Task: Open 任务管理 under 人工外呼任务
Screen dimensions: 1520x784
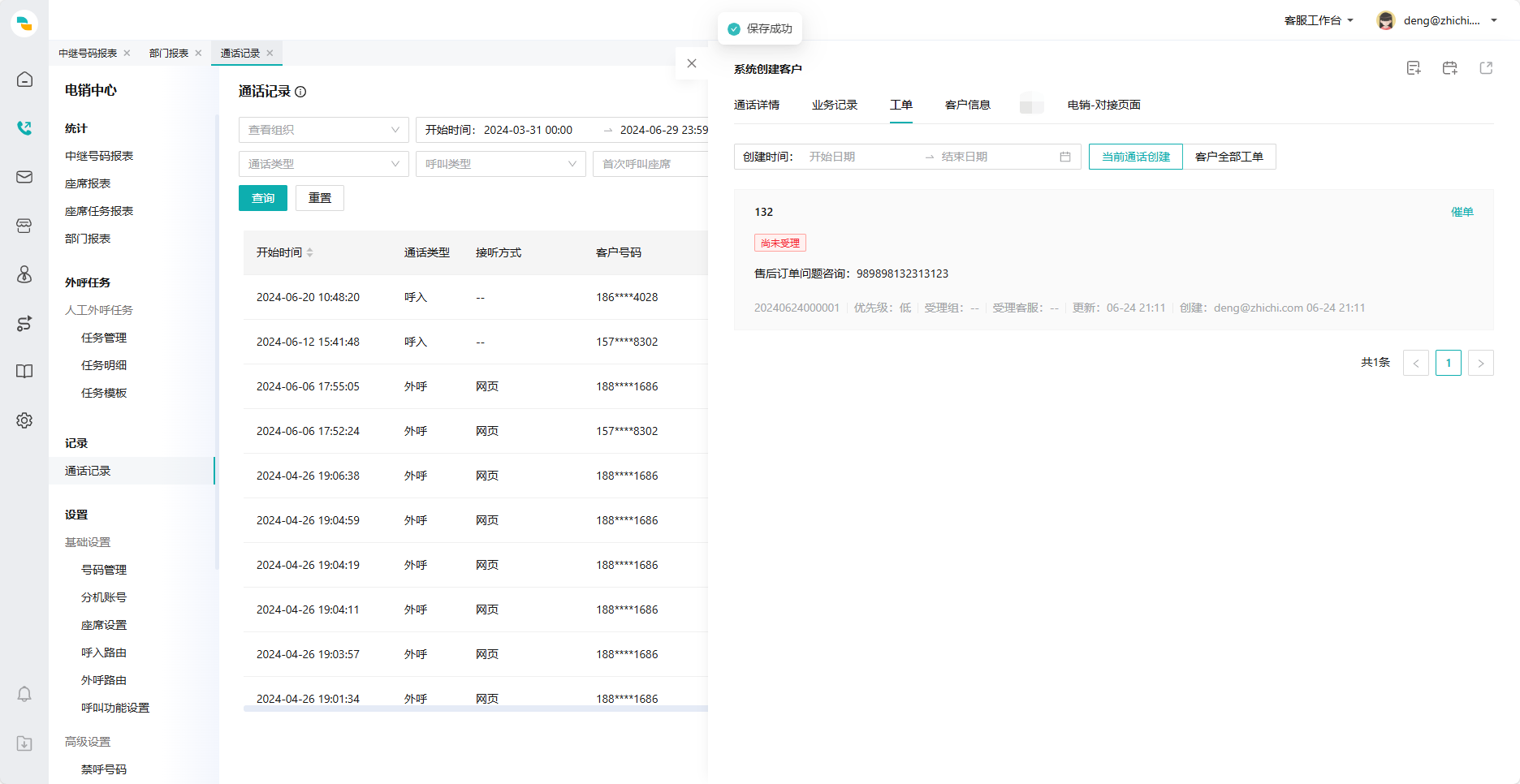Action: (x=104, y=338)
